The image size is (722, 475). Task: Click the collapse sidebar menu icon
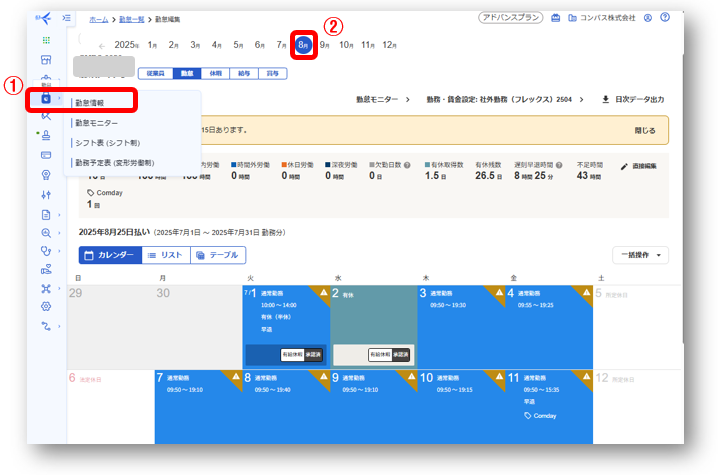tap(66, 18)
